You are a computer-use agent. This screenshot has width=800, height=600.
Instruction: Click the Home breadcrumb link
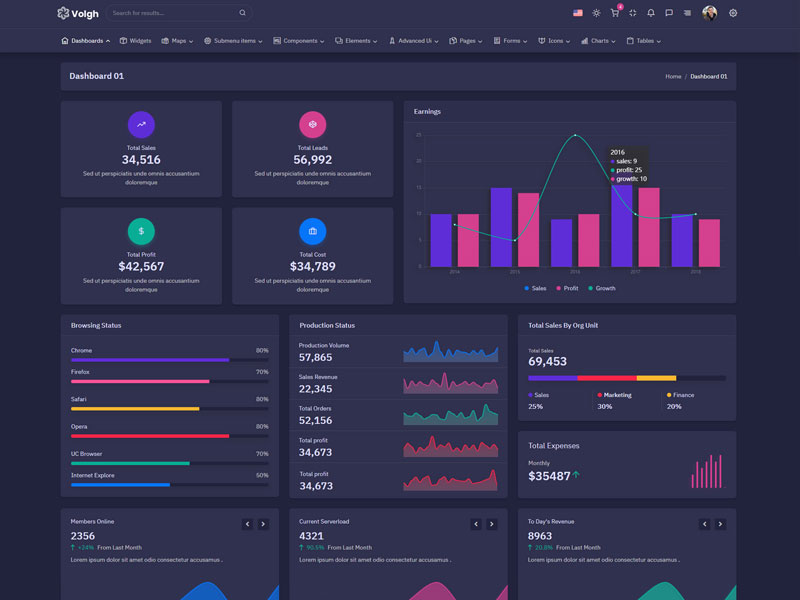[x=672, y=75]
